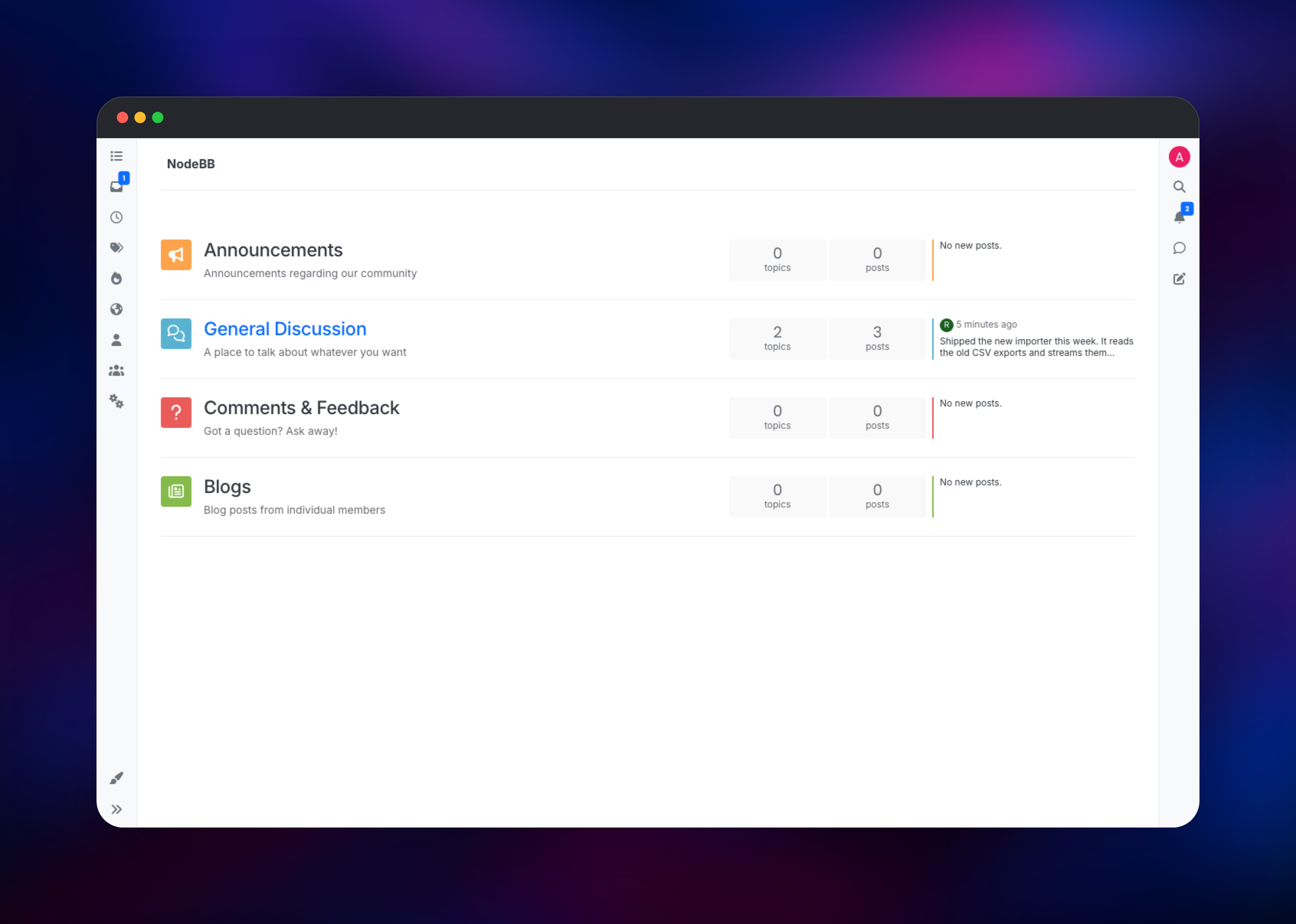The width and height of the screenshot is (1296, 924).
Task: Open the Unread inbox icon with badge
Action: click(x=117, y=186)
